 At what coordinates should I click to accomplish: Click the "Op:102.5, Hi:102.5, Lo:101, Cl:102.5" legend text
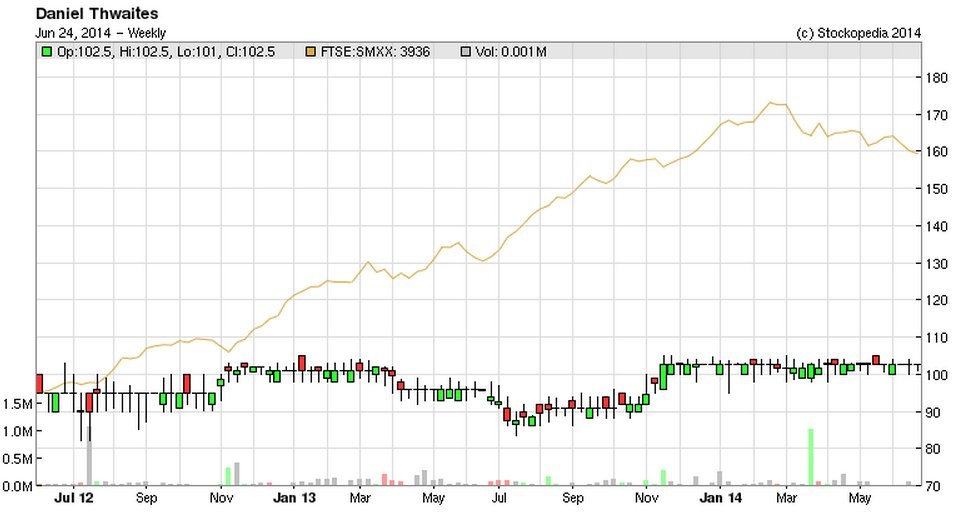tap(166, 52)
